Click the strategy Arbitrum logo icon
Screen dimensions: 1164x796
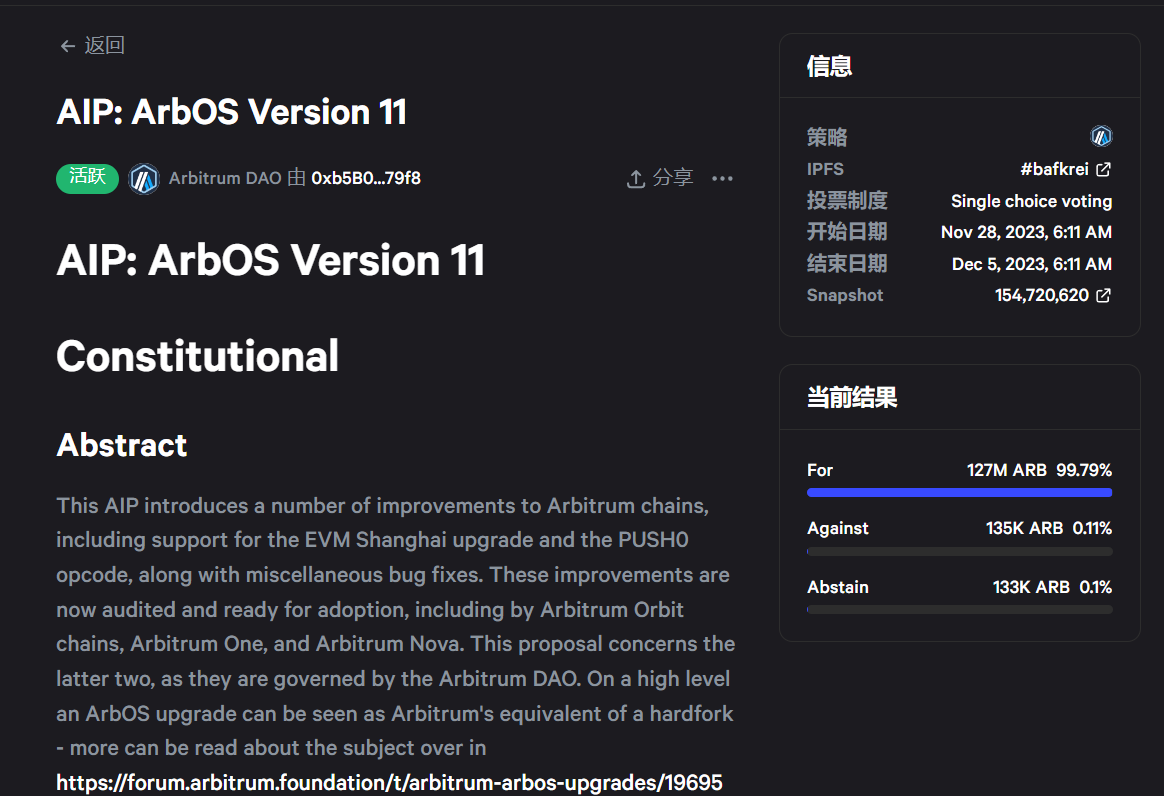(1101, 137)
